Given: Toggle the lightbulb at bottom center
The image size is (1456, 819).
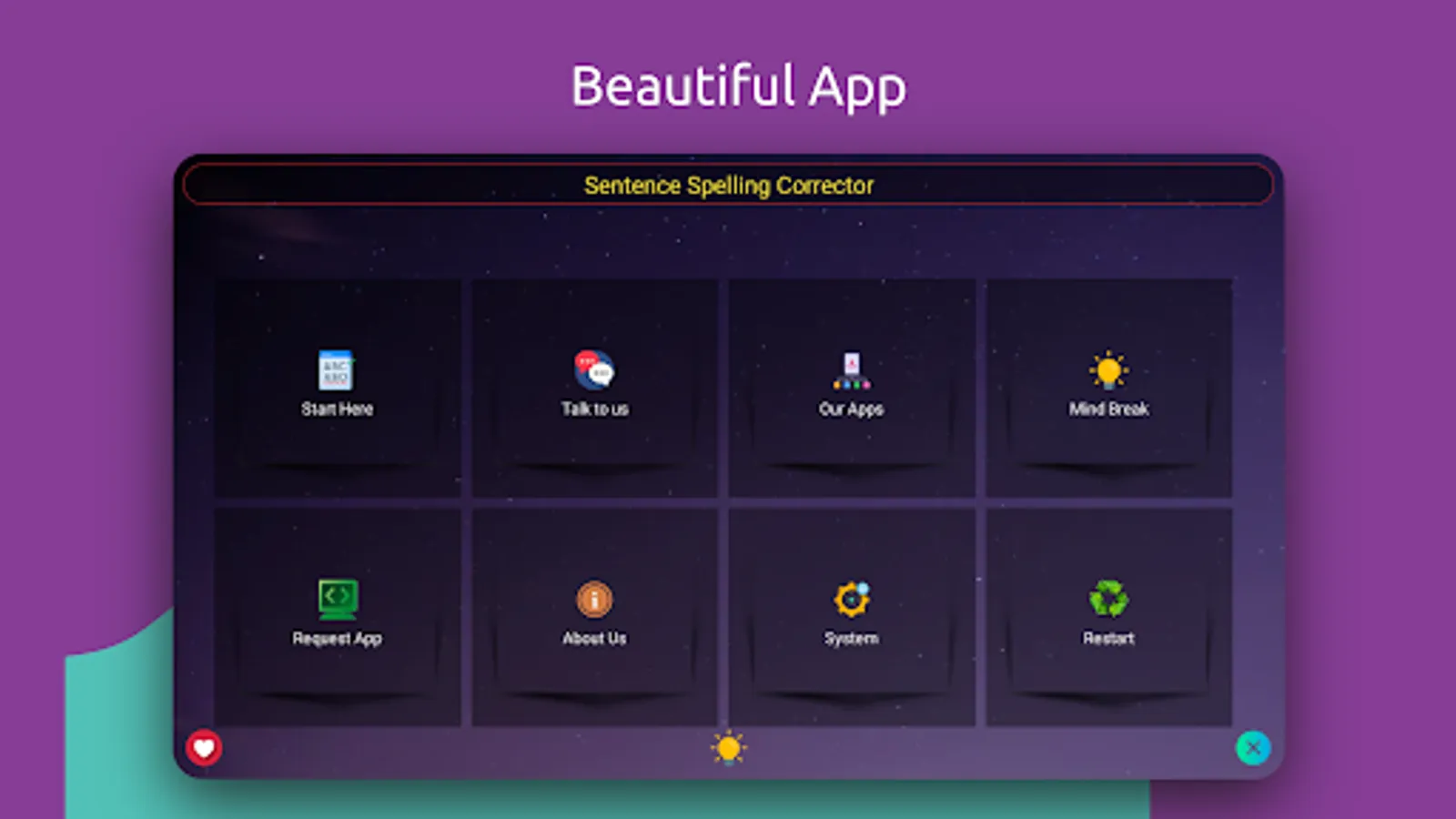Looking at the screenshot, I should [728, 746].
